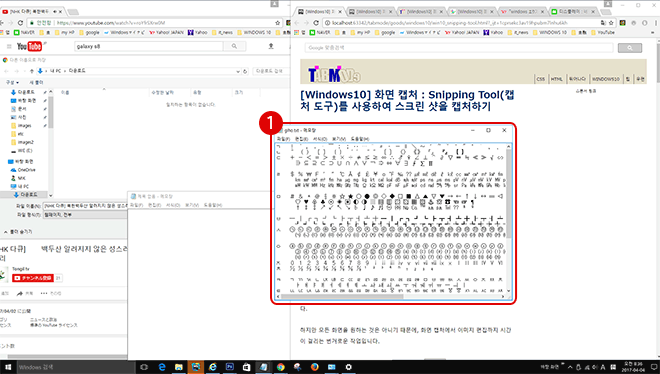Click the 이름 column header in the save dialog
The height and width of the screenshot is (374, 660).
[x=65, y=93]
